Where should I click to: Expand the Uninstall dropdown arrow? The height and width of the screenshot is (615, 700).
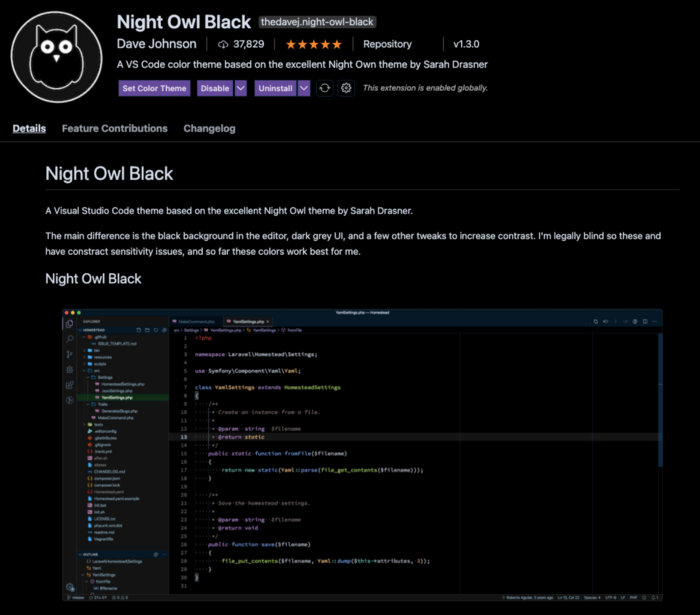[304, 88]
